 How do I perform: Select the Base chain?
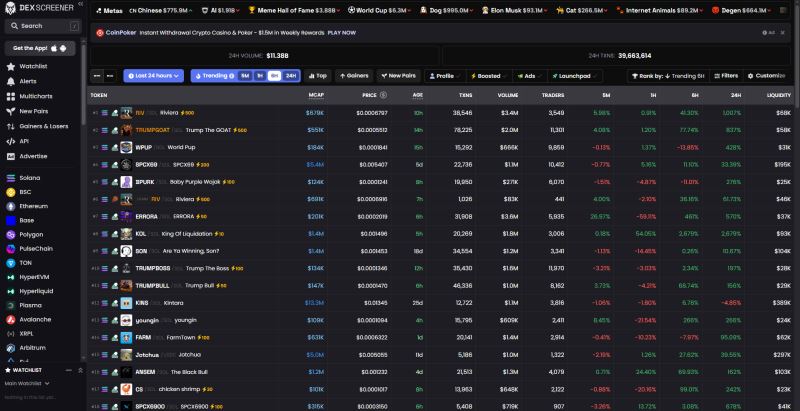point(27,220)
